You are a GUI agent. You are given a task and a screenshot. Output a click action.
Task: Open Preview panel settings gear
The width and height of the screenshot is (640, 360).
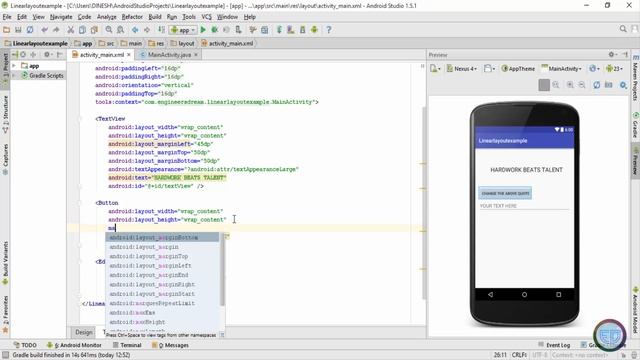pos(612,54)
